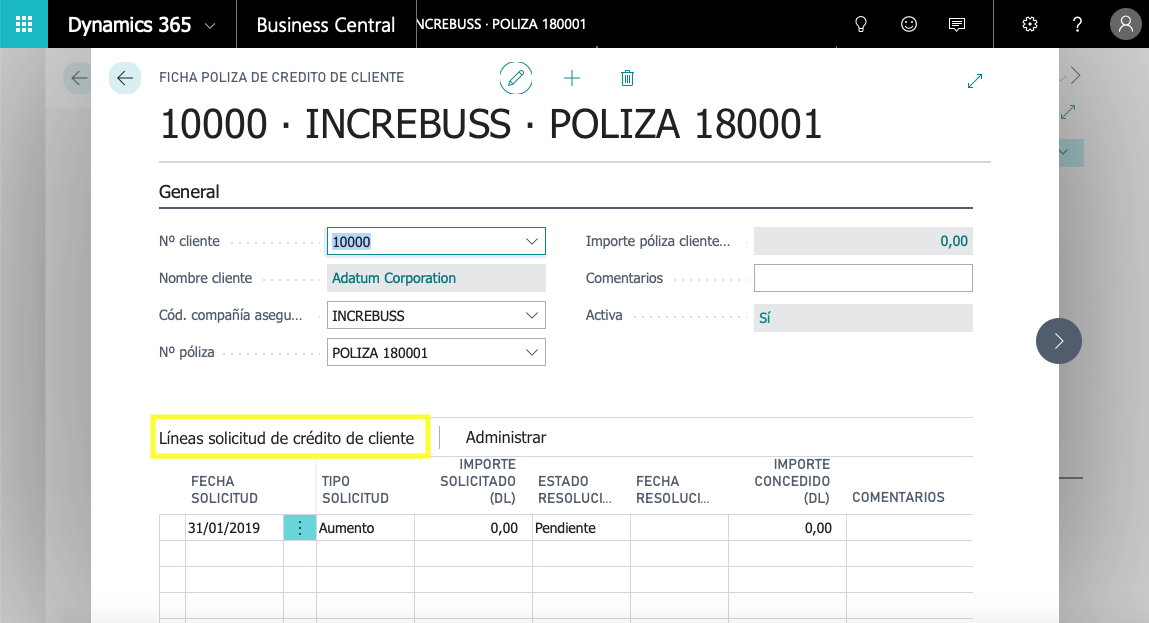1149x623 pixels.
Task: Click the Activa value Sí
Action: coord(863,318)
